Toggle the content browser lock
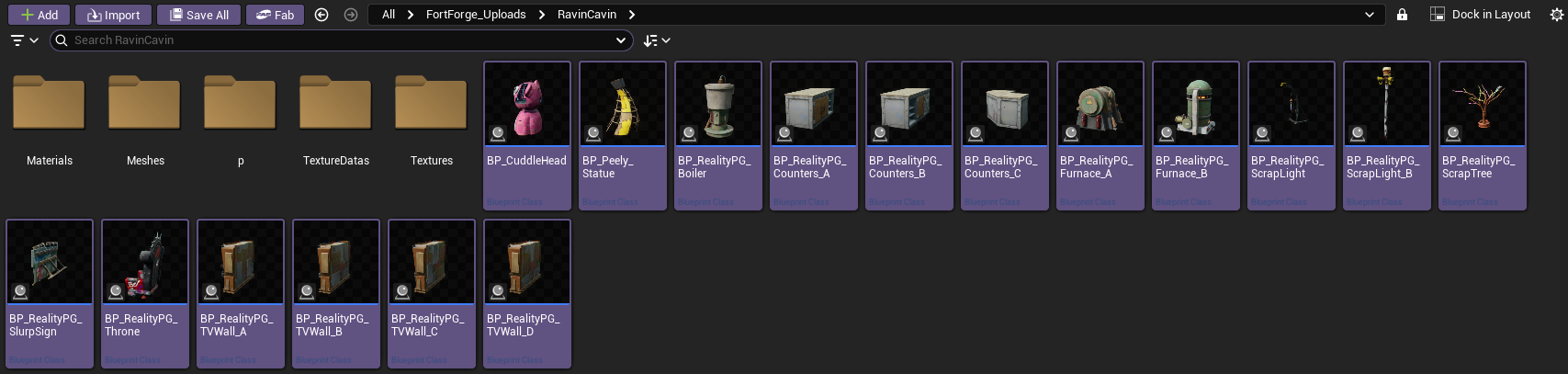Viewport: 1568px width, 374px height. (1402, 15)
